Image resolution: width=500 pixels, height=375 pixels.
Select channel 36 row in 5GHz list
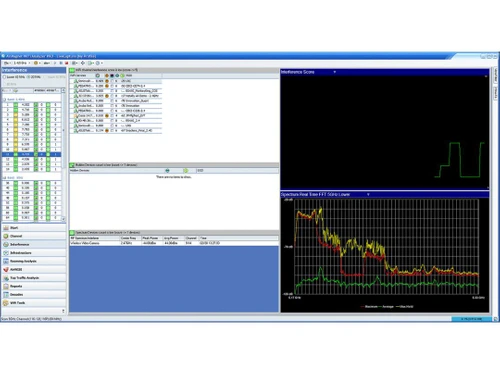(x=32, y=183)
